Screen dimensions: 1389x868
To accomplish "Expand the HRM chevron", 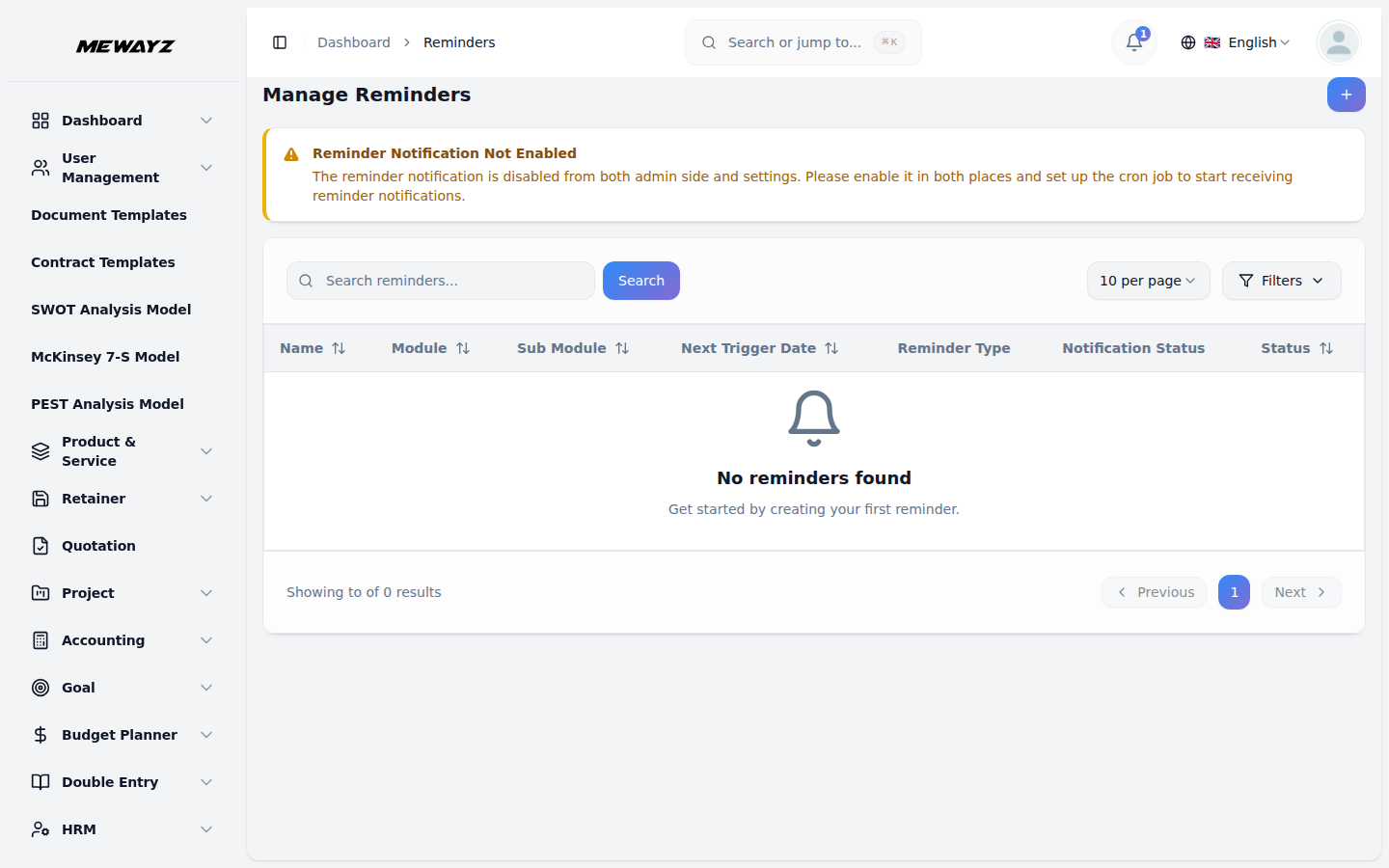I will (x=206, y=829).
